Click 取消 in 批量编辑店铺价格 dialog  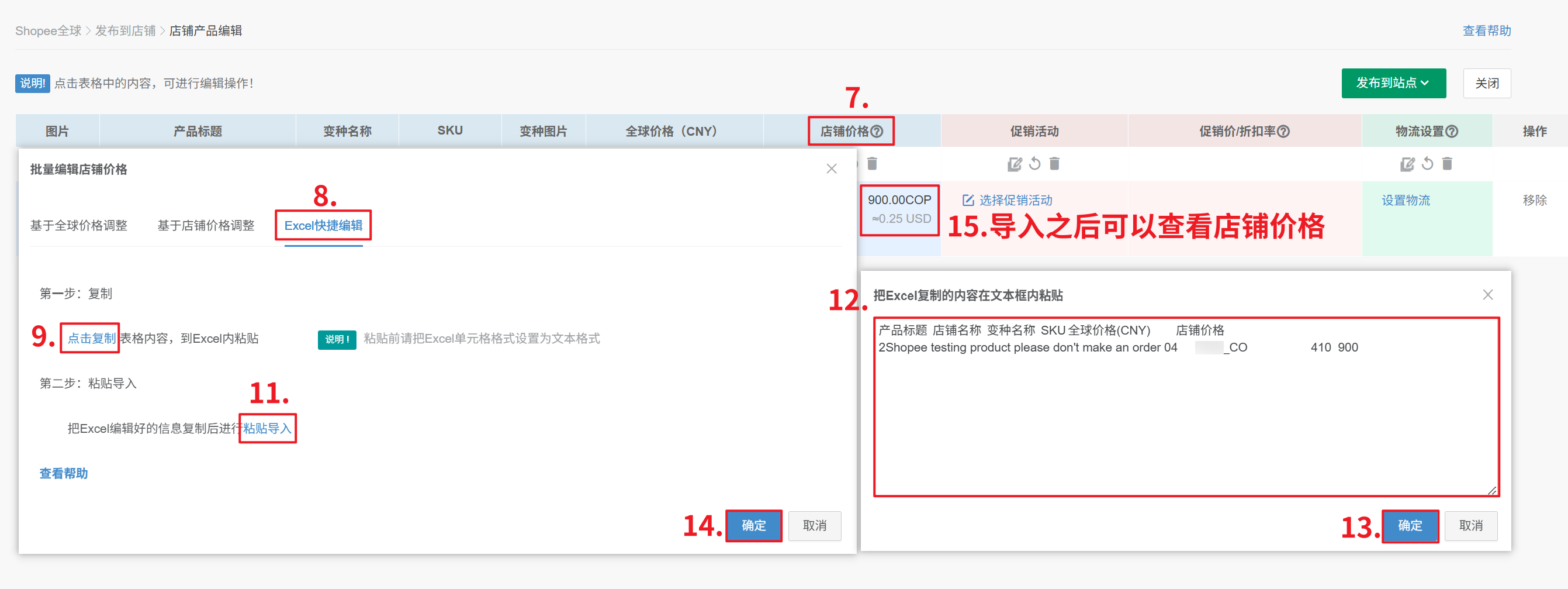815,525
